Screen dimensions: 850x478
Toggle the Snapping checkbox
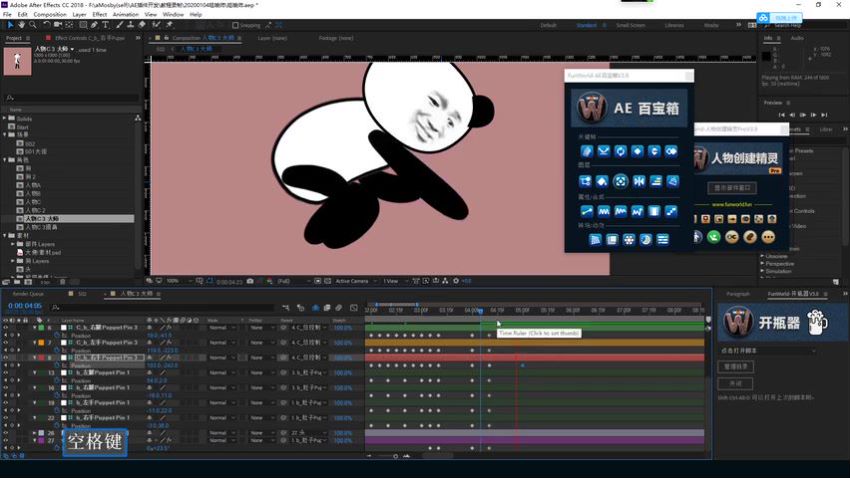[x=235, y=25]
